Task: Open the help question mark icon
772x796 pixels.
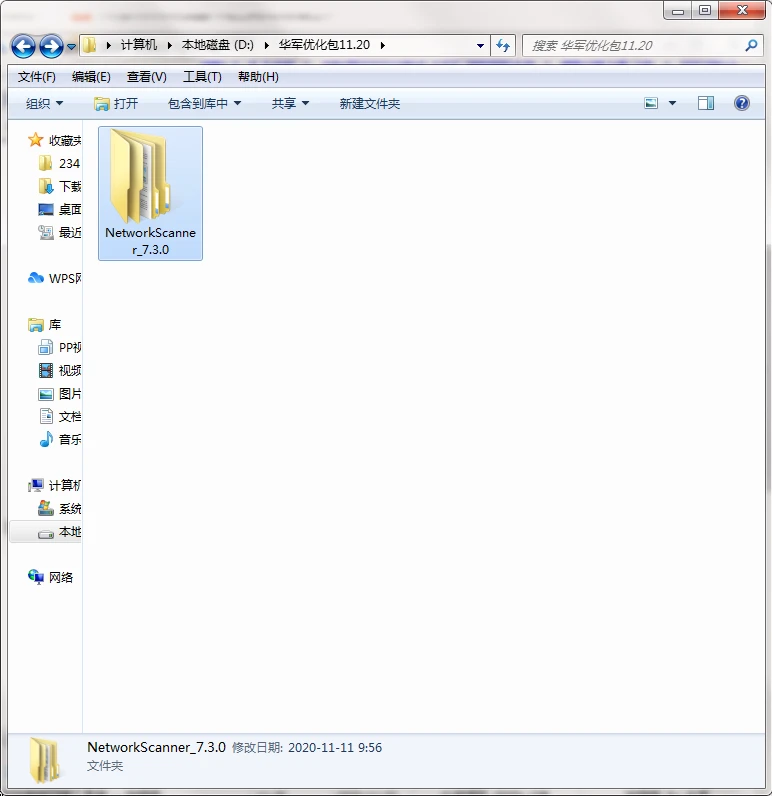Action: (x=741, y=103)
